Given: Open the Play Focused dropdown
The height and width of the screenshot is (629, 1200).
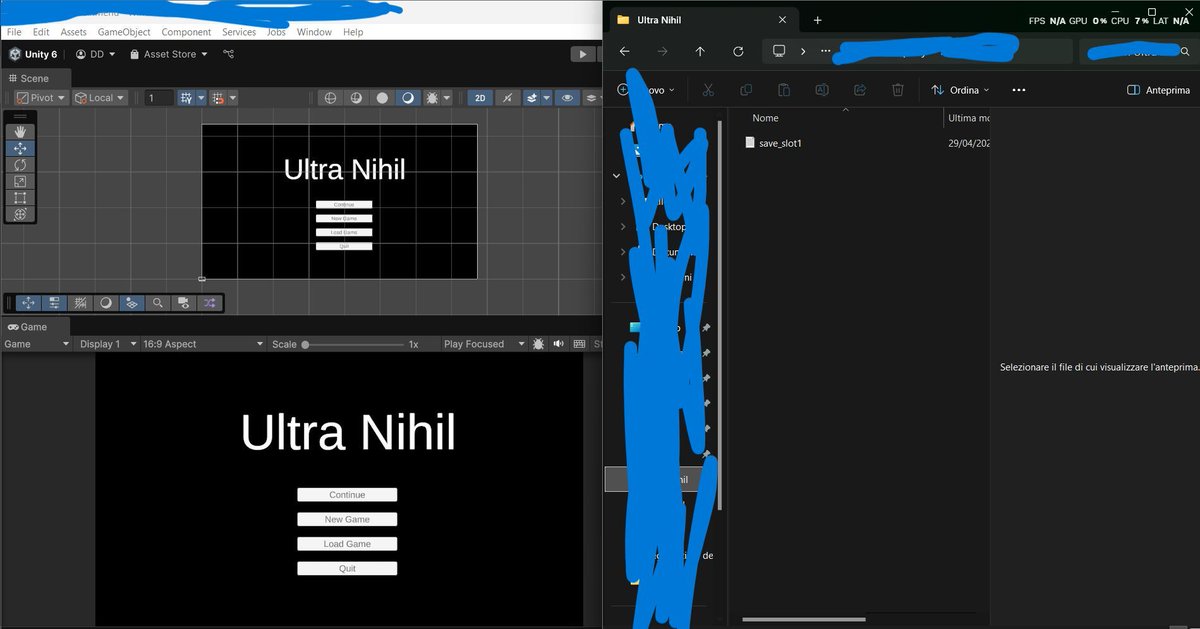Looking at the screenshot, I should [485, 344].
